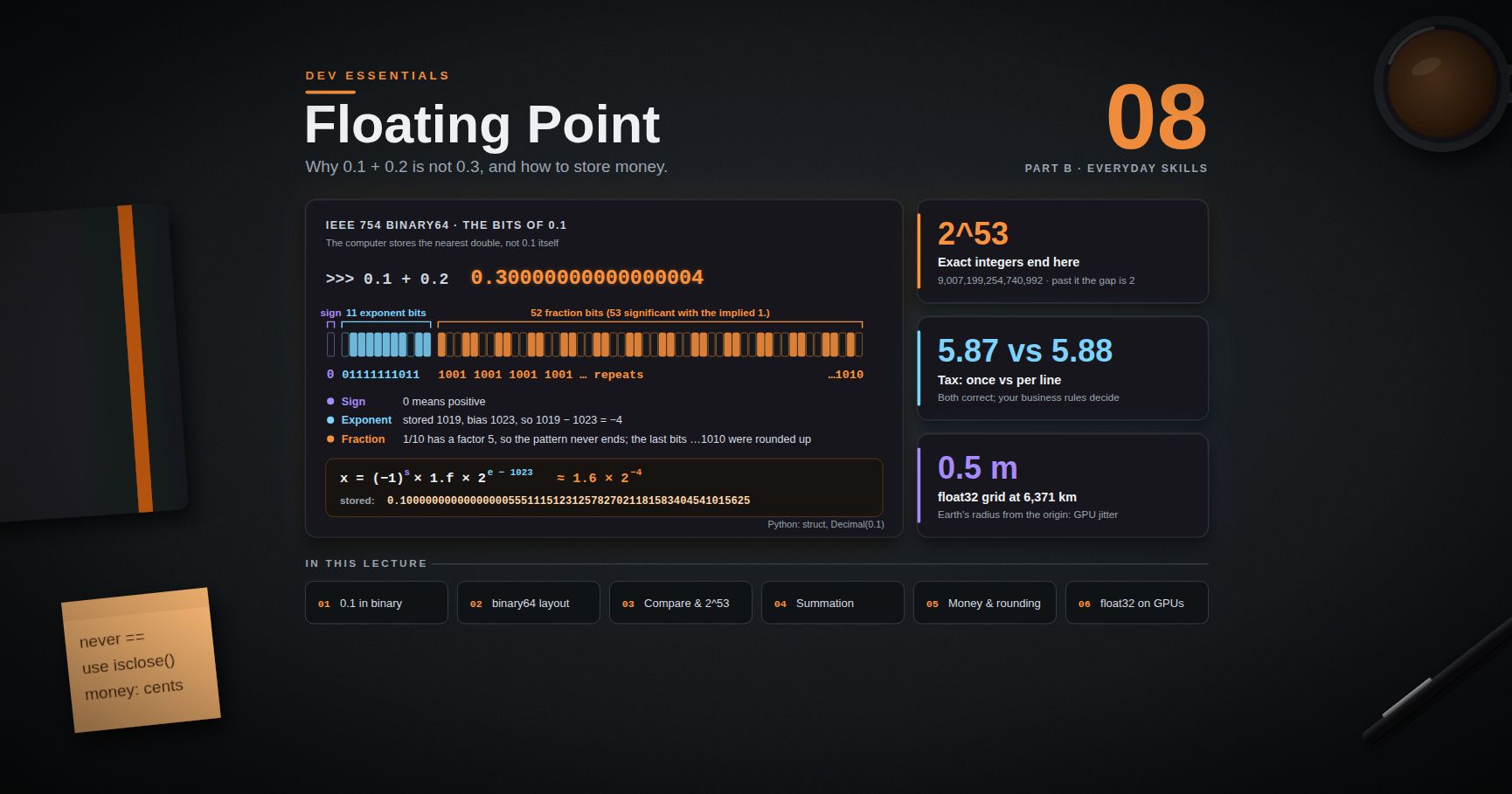This screenshot has width=1512, height=794.
Task: Click '9,007,199,254,740,992' number text
Action: tap(990, 280)
